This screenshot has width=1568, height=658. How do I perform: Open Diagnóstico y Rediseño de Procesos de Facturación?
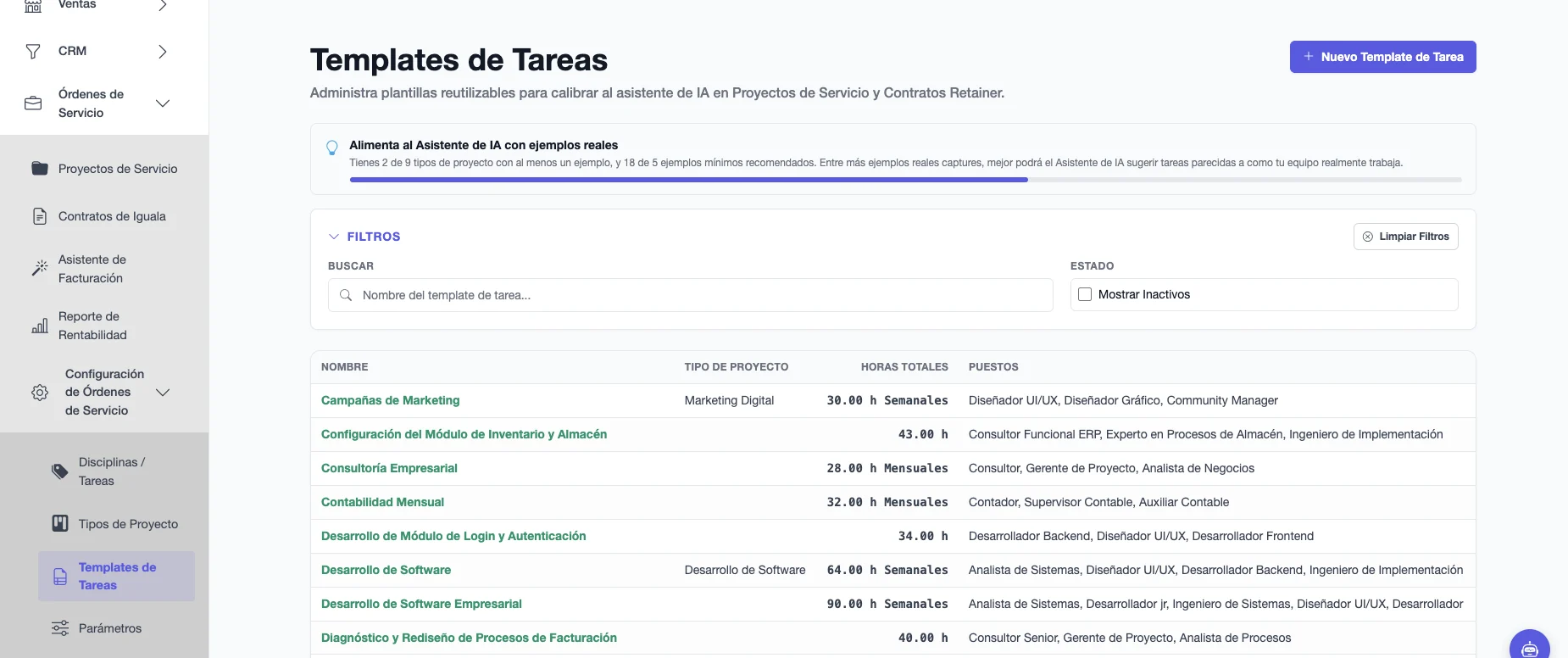[x=469, y=638]
